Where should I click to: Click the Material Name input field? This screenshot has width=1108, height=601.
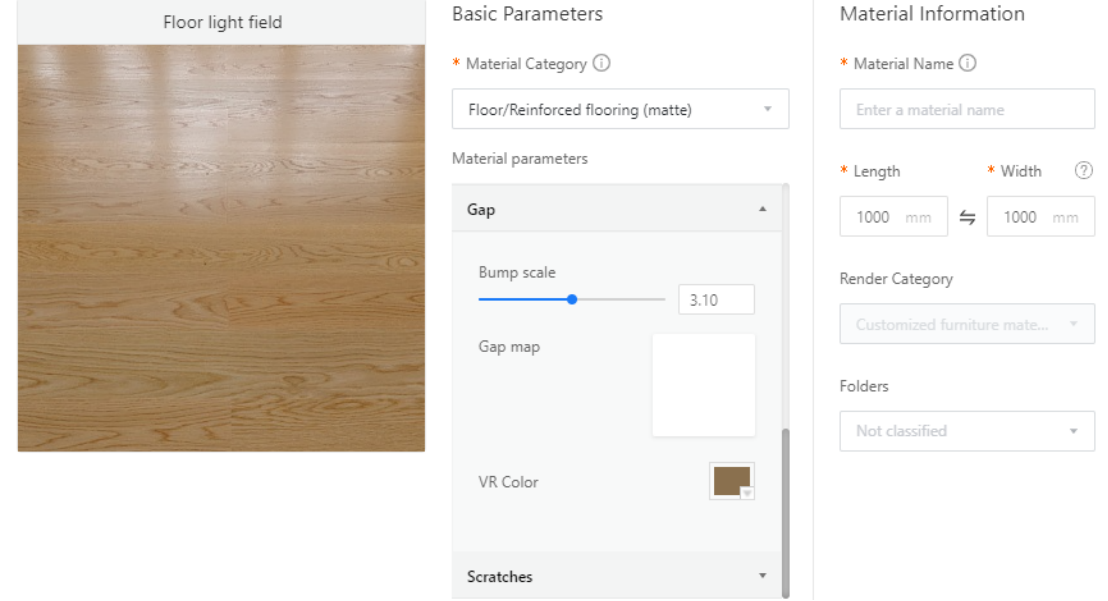pyautogui.click(x=966, y=110)
